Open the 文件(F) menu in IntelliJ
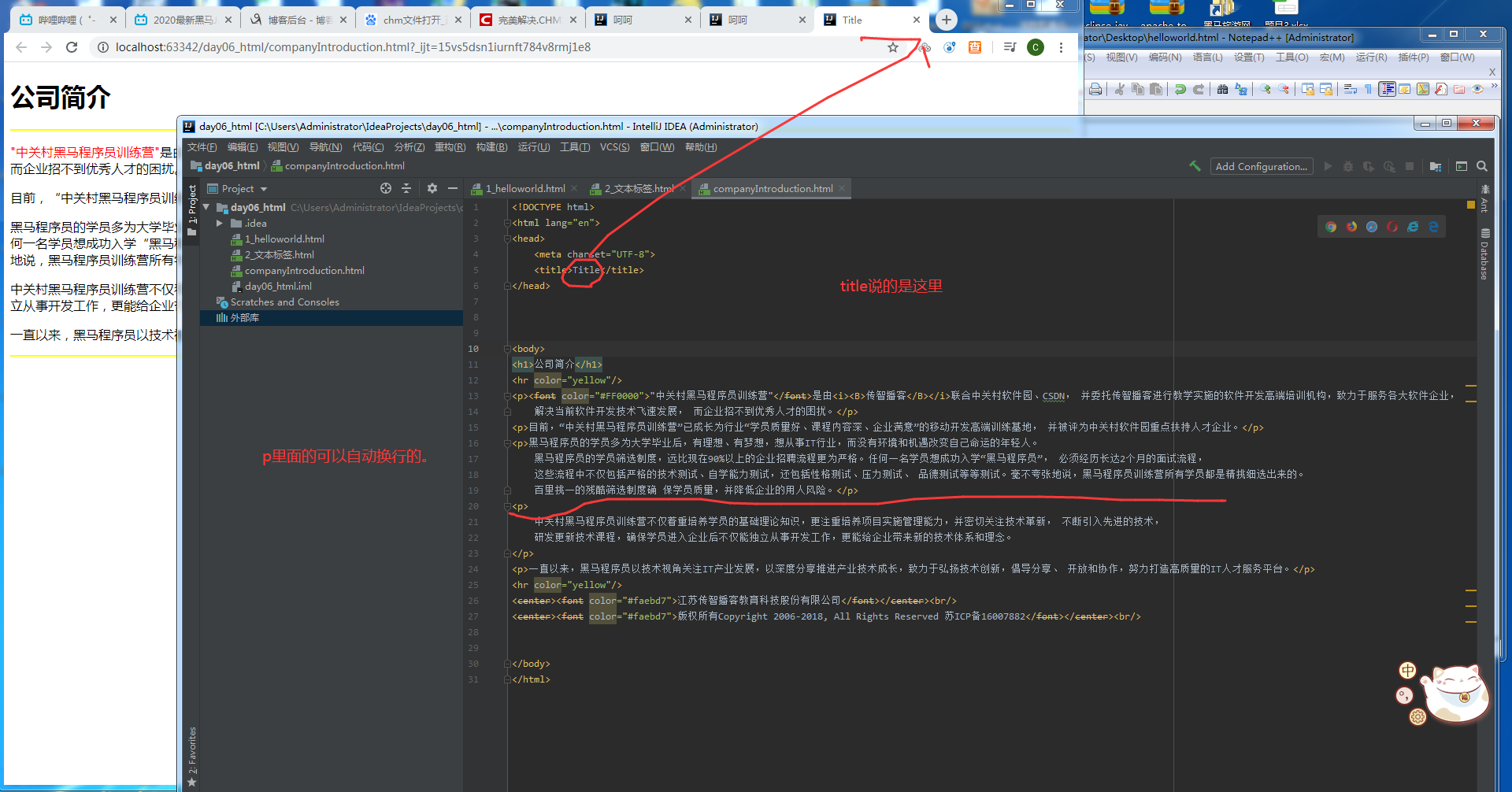The width and height of the screenshot is (1512, 792). point(202,146)
